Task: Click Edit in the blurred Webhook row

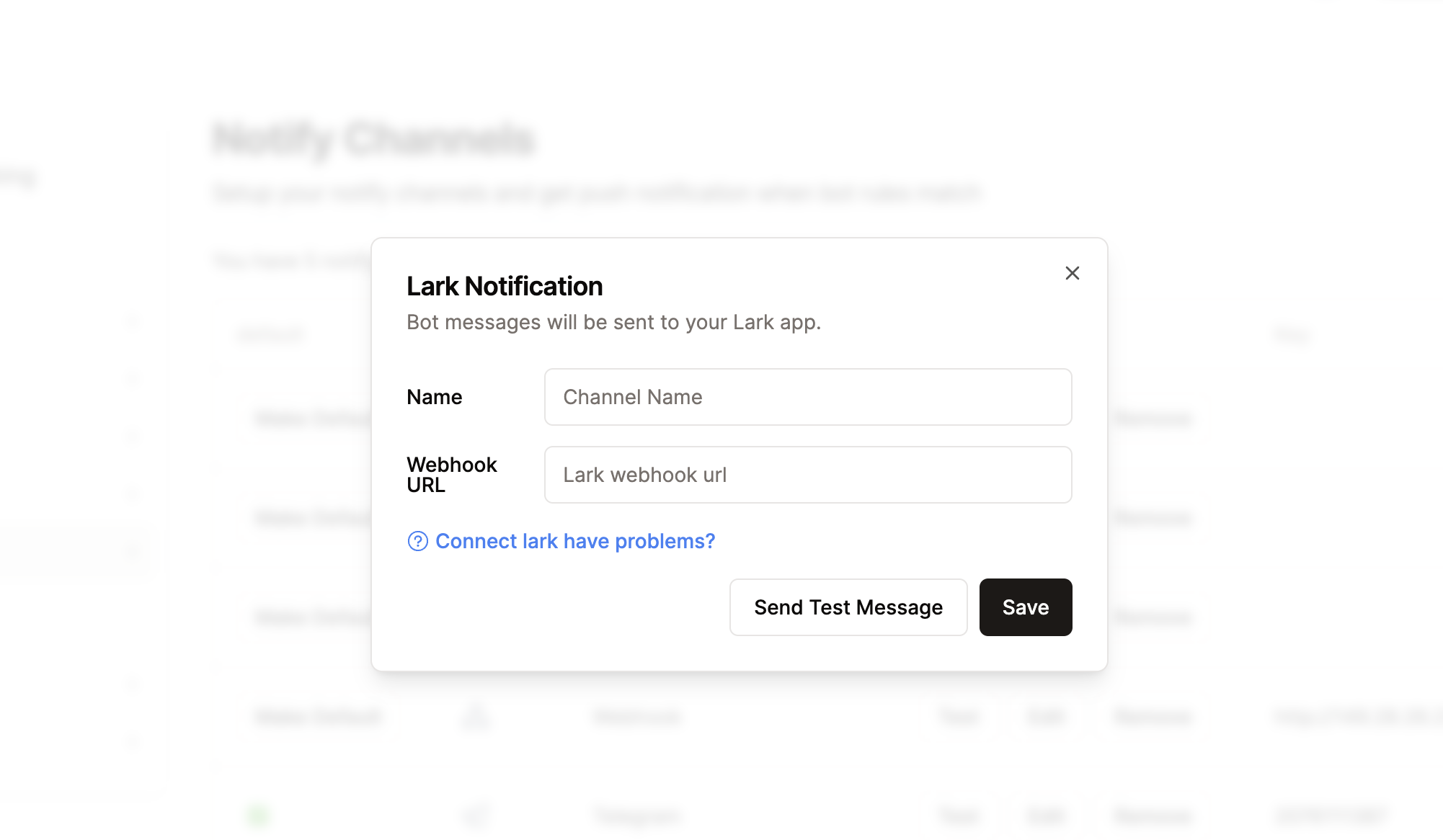Action: pos(1046,716)
